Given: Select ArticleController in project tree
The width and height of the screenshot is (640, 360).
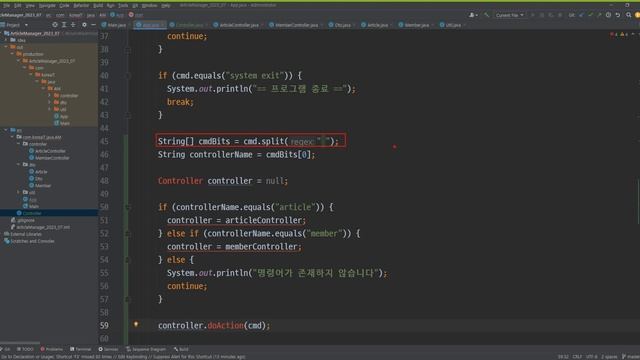Looking at the screenshot, I should pyautogui.click(x=47, y=151).
